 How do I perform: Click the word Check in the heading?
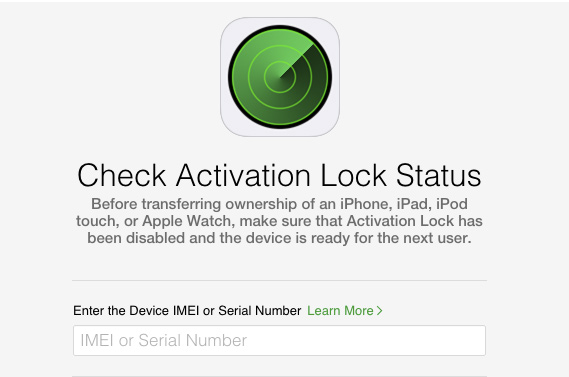[x=122, y=176]
